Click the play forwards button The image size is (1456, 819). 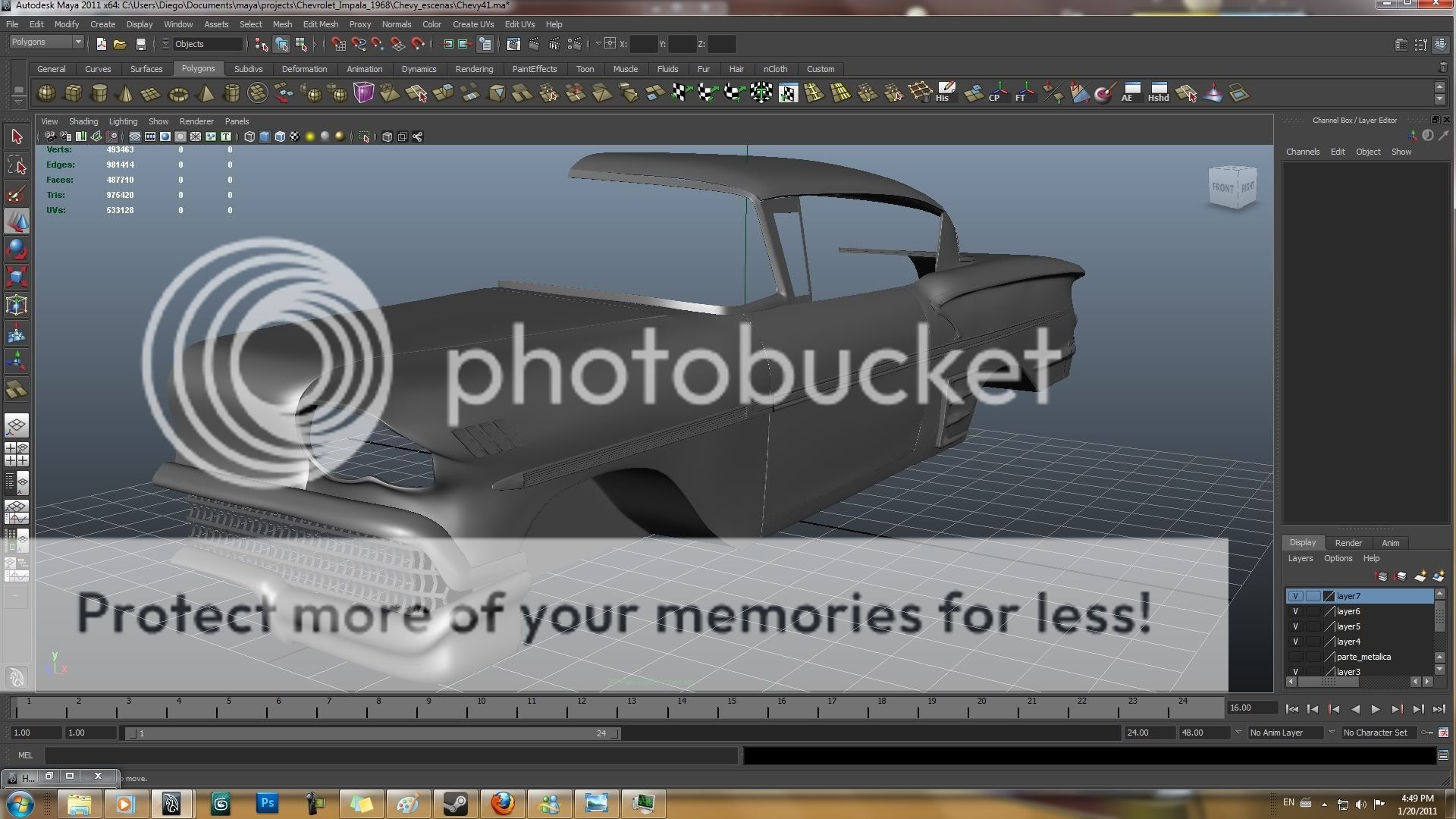(1376, 709)
